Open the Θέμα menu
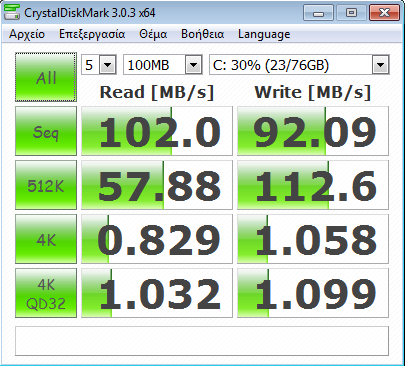405x366 pixels. (153, 34)
